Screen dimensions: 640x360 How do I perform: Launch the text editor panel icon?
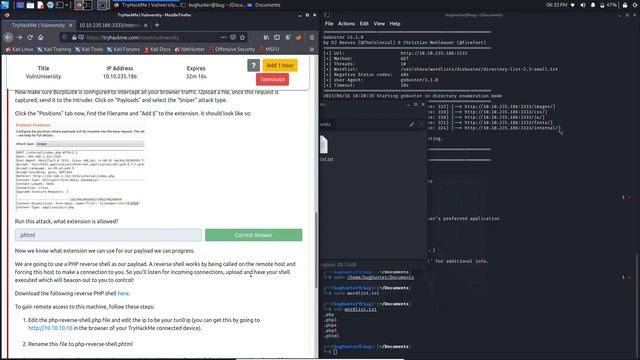coord(40,5)
